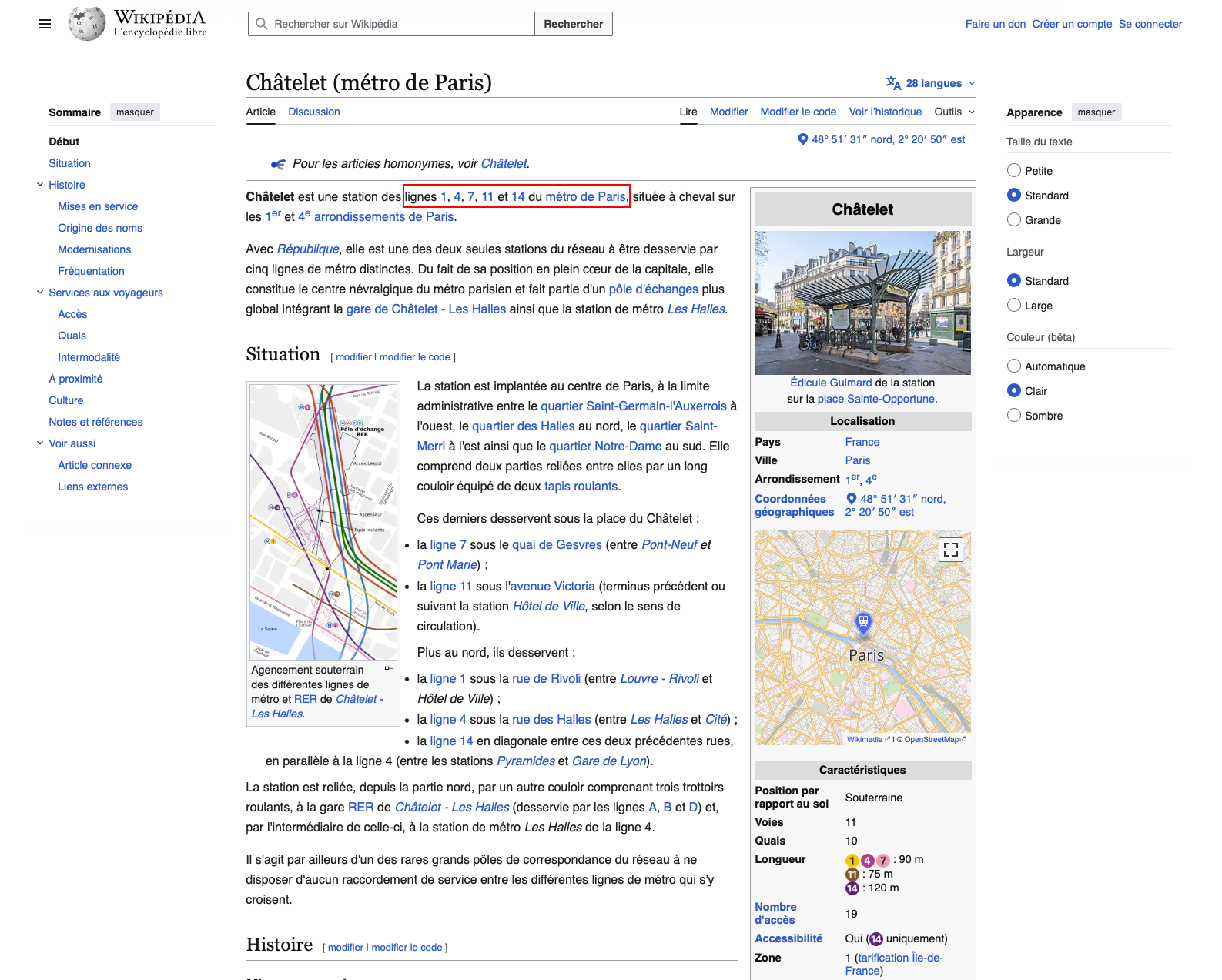Open the tapis roulants link

581,487
